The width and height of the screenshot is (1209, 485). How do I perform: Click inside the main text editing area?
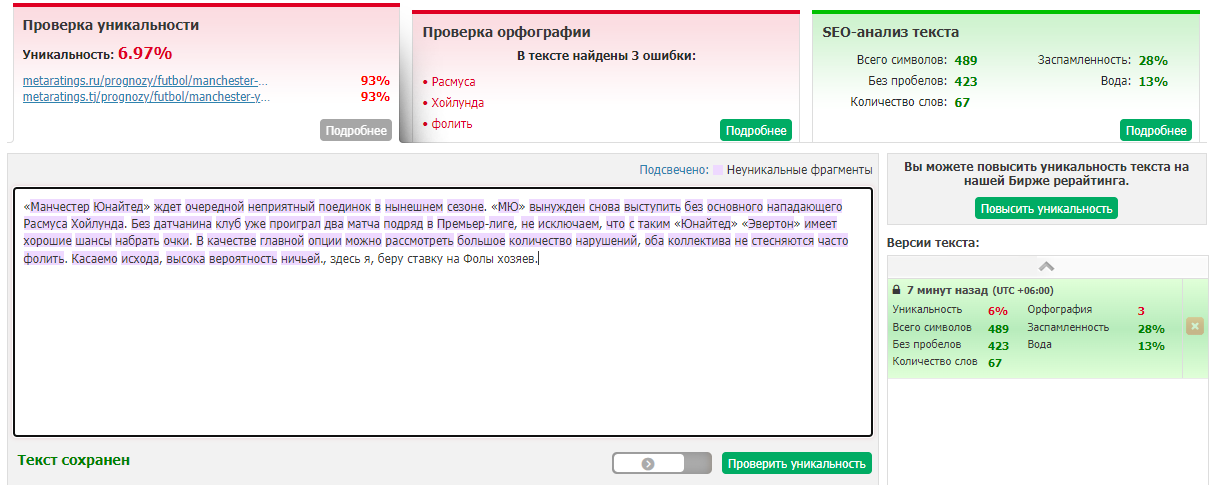pyautogui.click(x=442, y=350)
